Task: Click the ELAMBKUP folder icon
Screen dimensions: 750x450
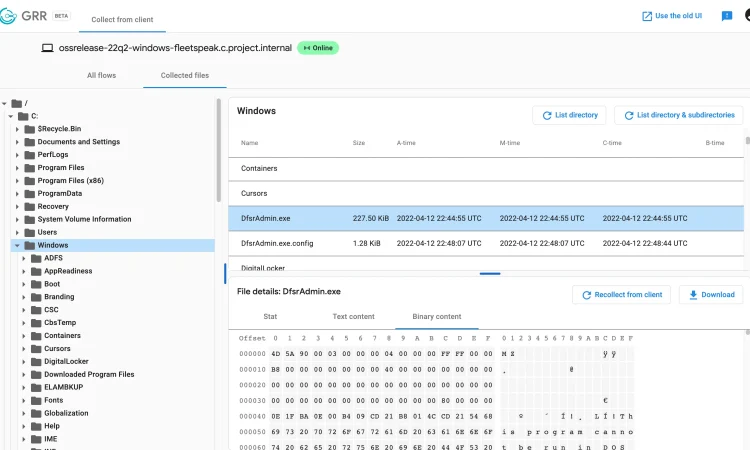Action: coord(36,387)
